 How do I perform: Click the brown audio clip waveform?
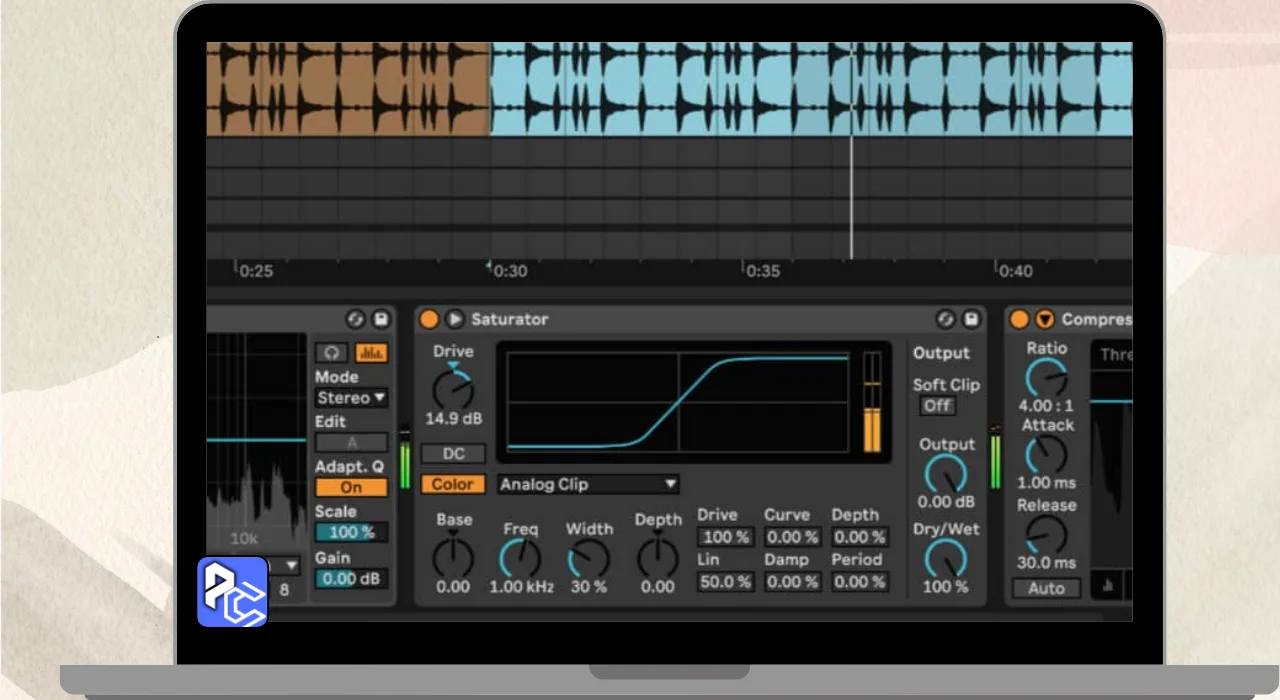tap(347, 88)
